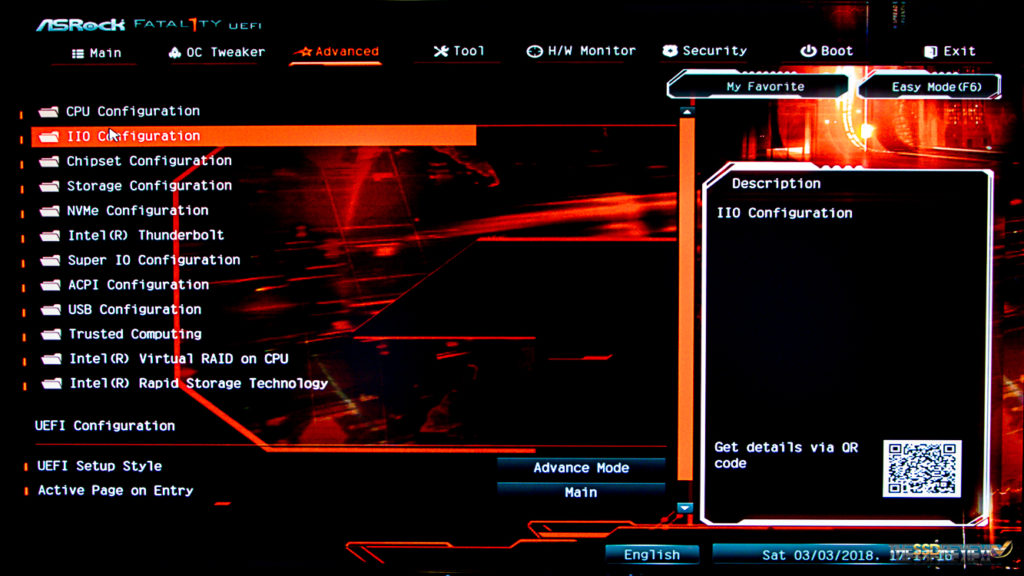Viewport: 1024px width, 576px height.
Task: Open the Boot tab
Action: point(827,51)
